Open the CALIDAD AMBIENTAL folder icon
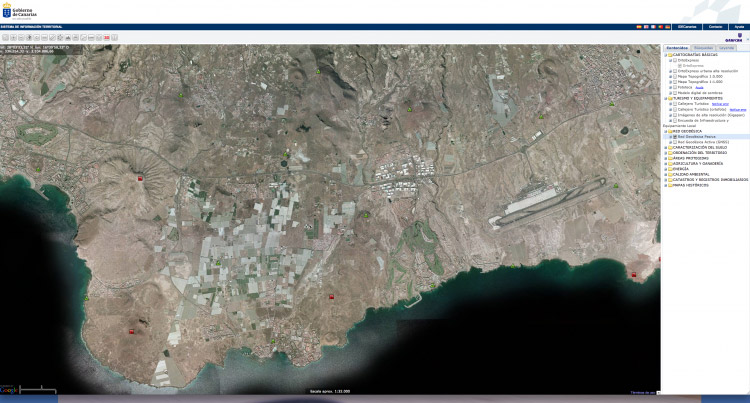 (670, 174)
